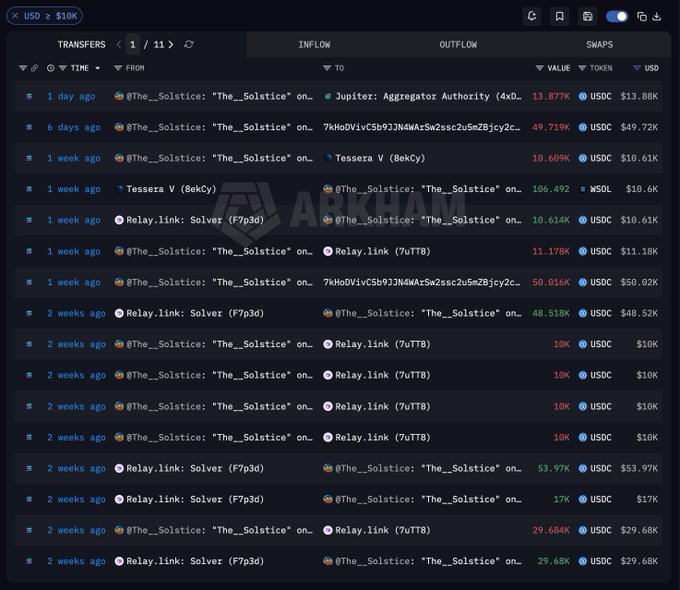
Task: Click the bookmark icon in the top toolbar
Action: [x=559, y=16]
